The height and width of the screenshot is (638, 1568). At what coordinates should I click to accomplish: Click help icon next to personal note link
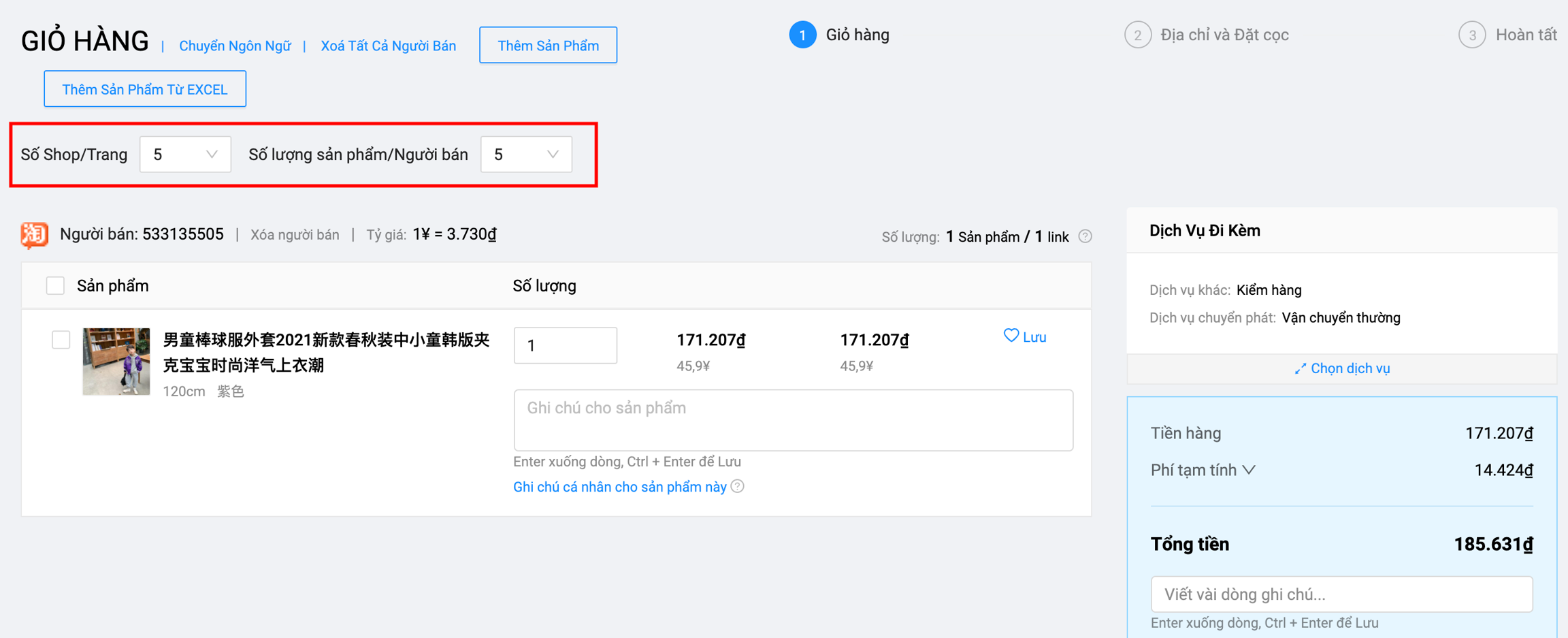738,486
